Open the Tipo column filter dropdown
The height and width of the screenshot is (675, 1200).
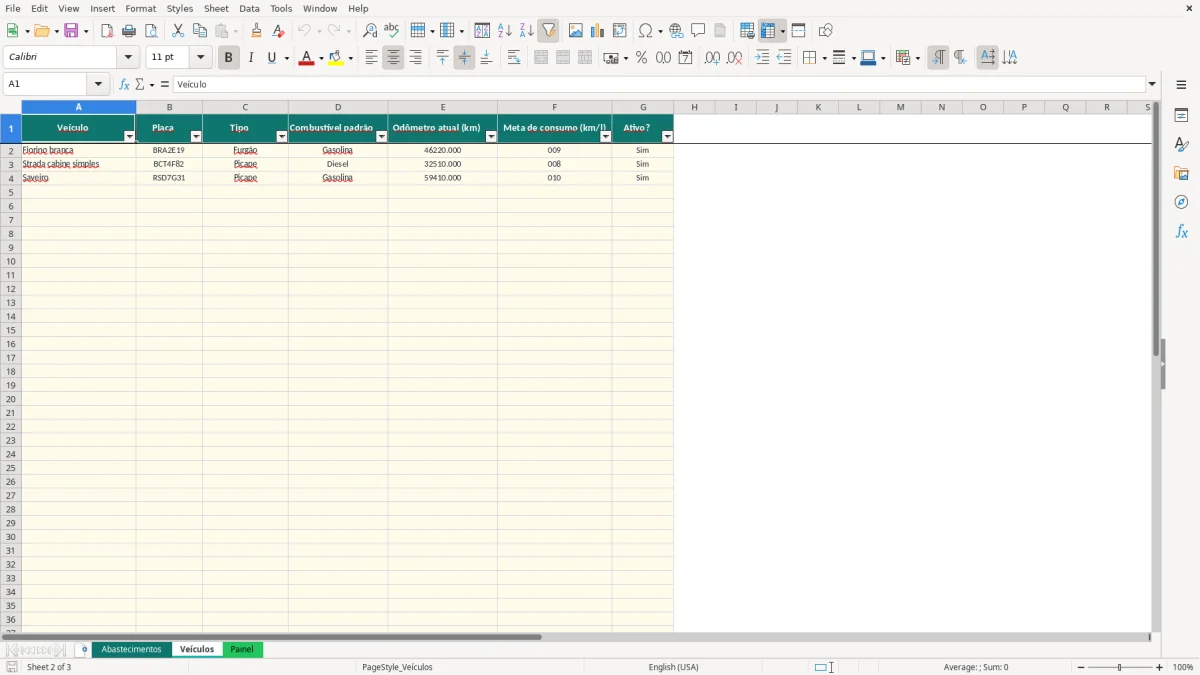281,137
